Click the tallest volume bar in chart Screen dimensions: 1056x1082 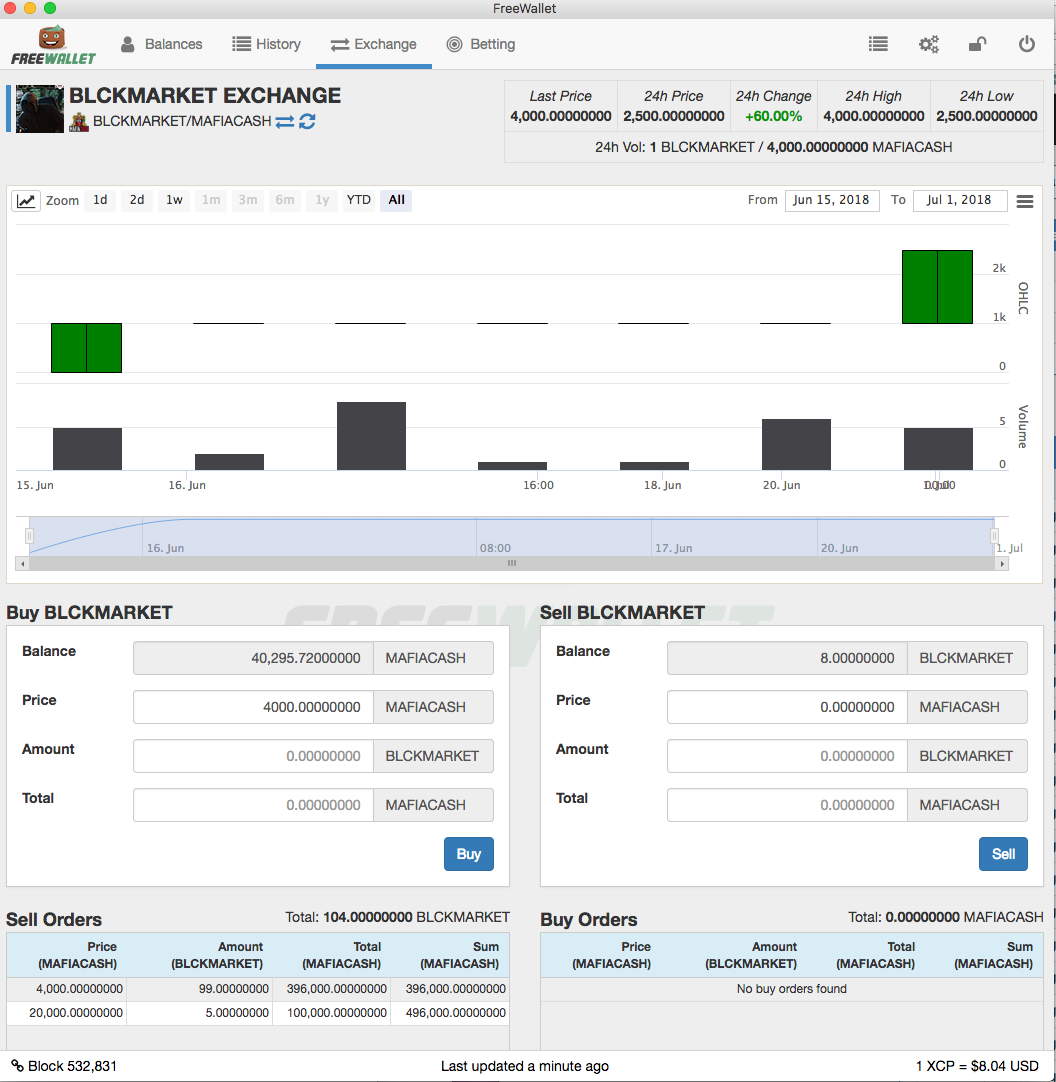tap(371, 436)
